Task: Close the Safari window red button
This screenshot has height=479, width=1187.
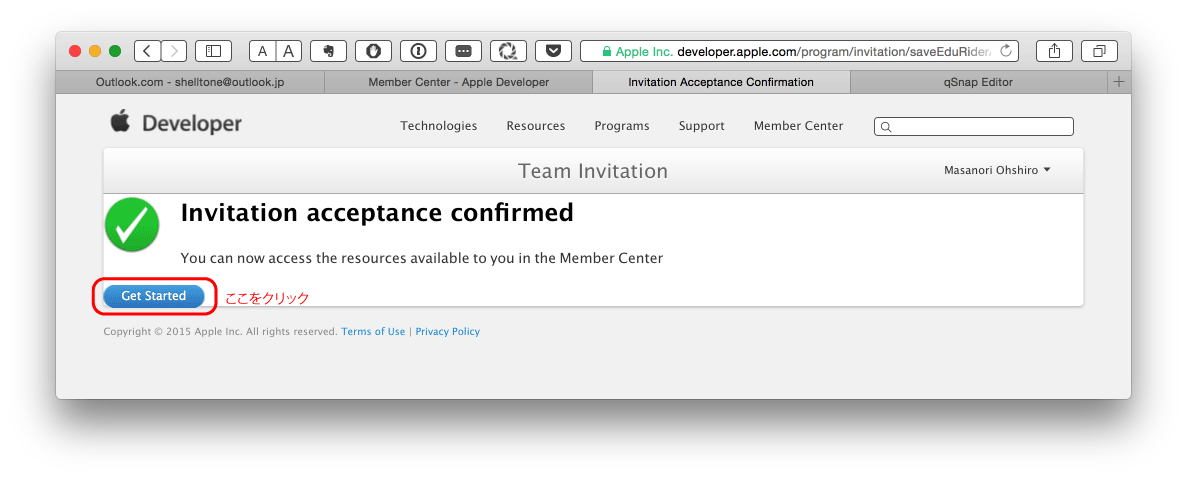Action: [75, 51]
